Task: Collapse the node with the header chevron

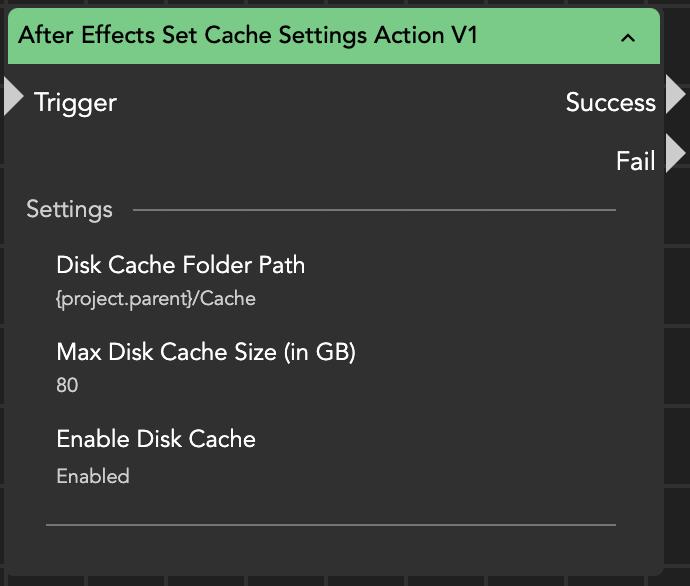Action: click(628, 38)
